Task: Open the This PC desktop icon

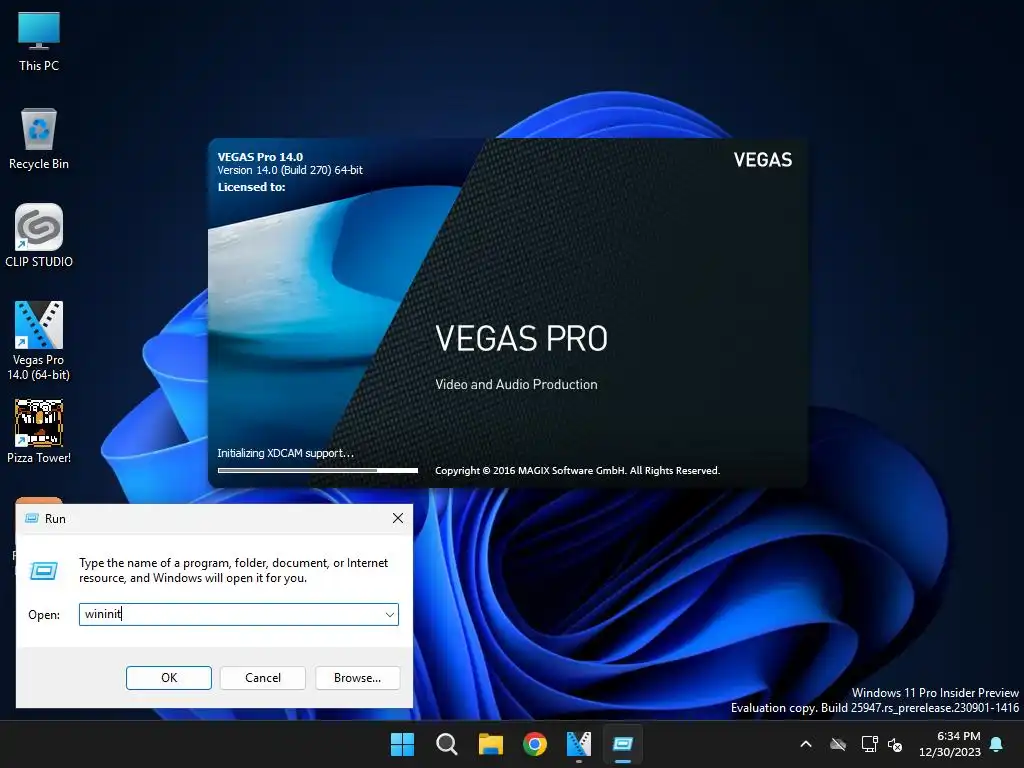Action: (39, 42)
